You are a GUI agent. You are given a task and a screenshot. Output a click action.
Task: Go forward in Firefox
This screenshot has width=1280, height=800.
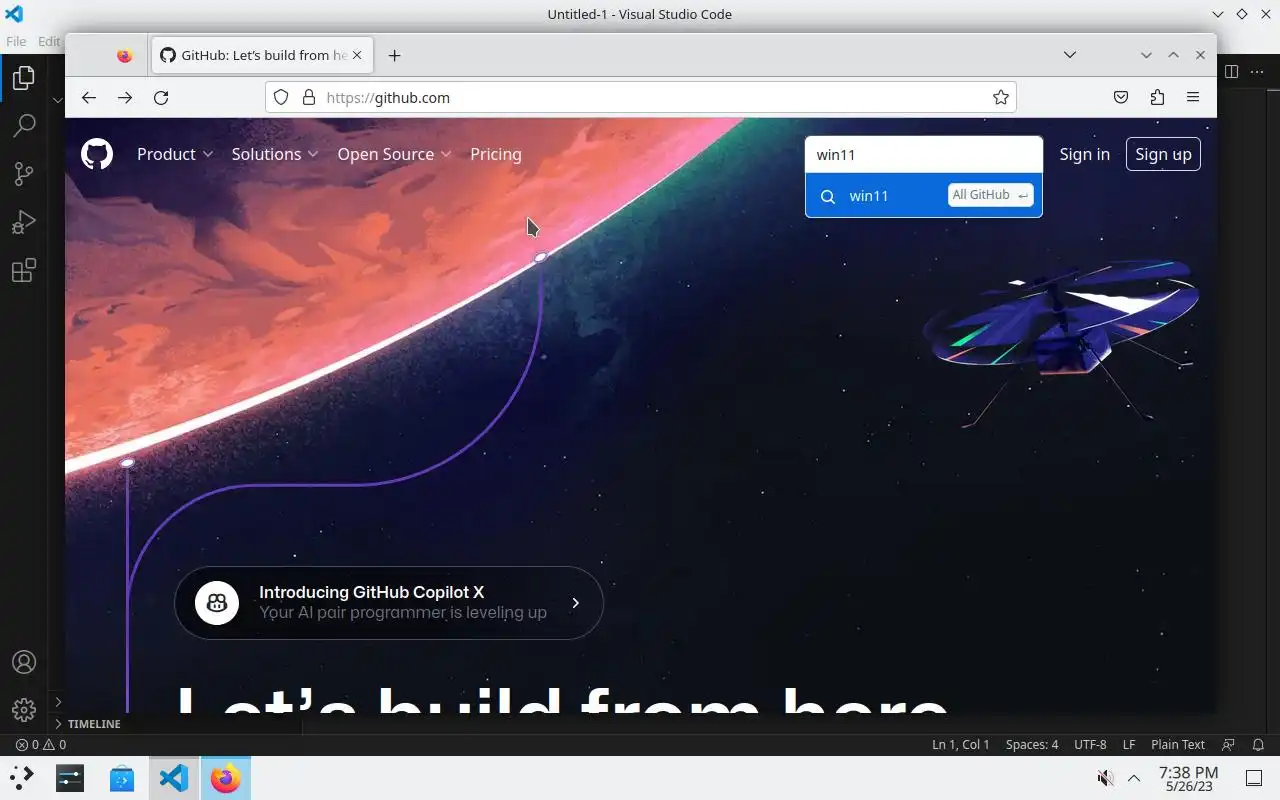125,97
